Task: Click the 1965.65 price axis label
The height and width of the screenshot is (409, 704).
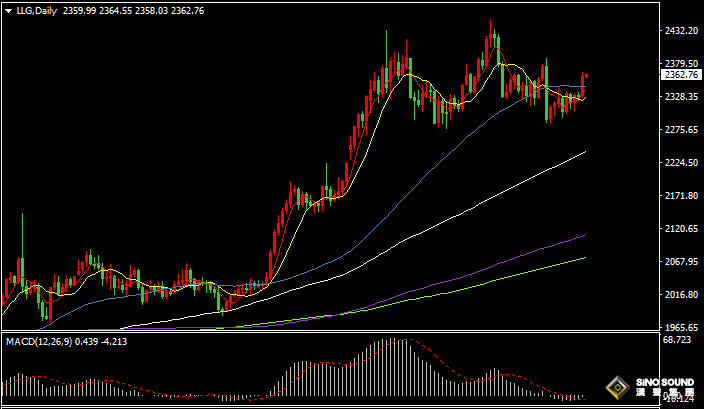Action: [x=680, y=328]
